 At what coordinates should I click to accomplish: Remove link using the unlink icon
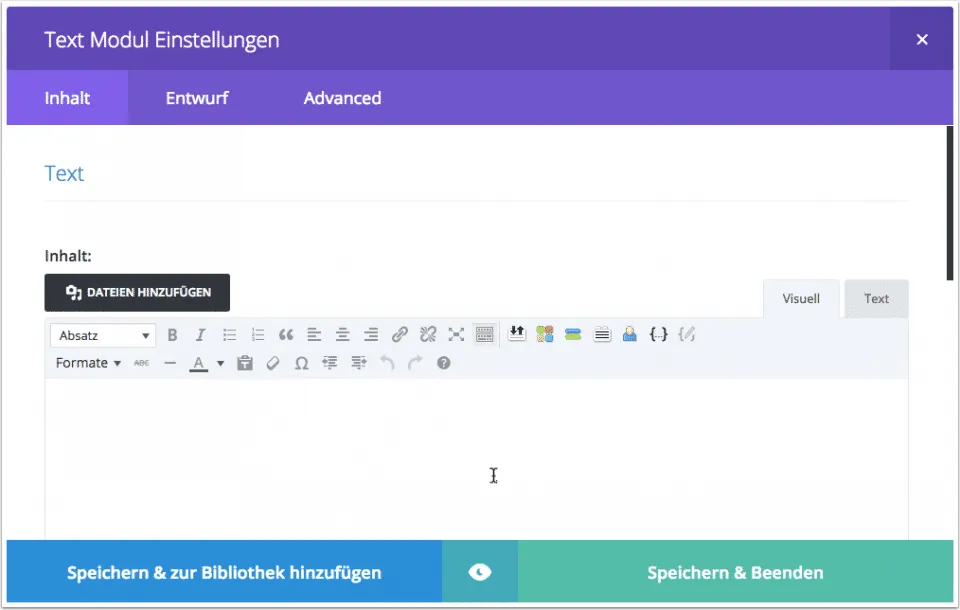[x=428, y=335]
